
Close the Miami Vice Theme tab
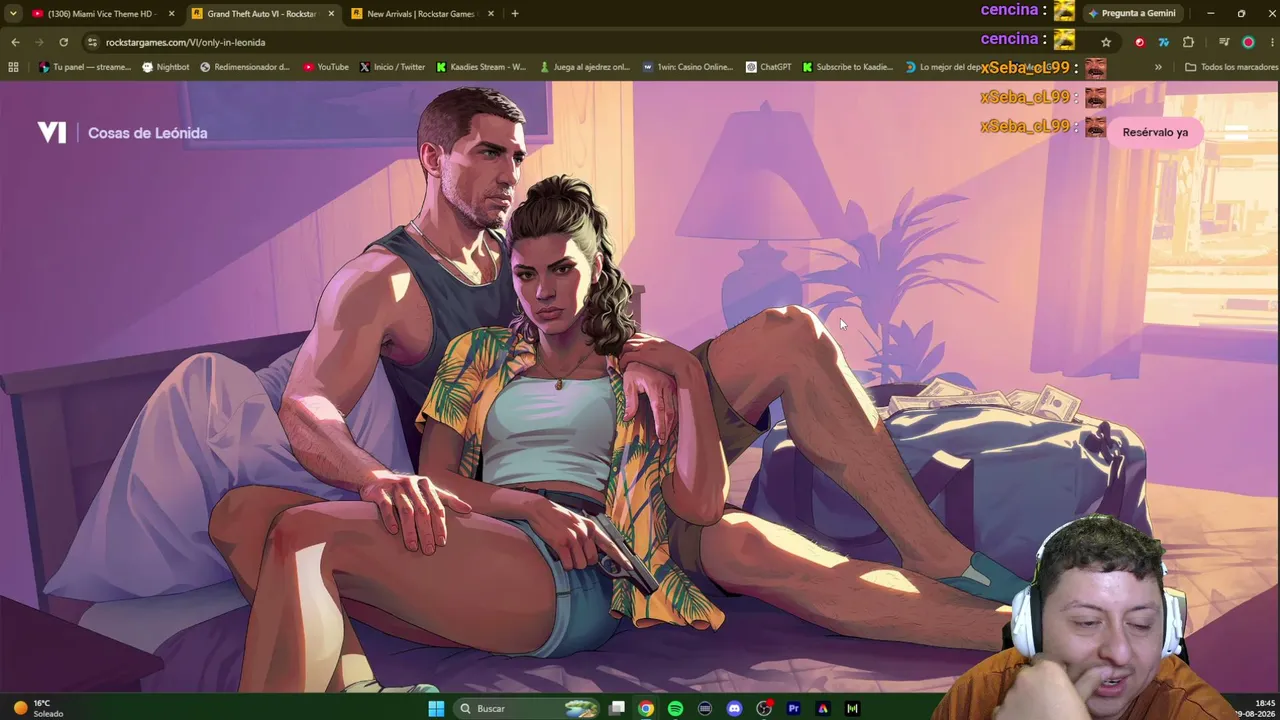click(171, 14)
